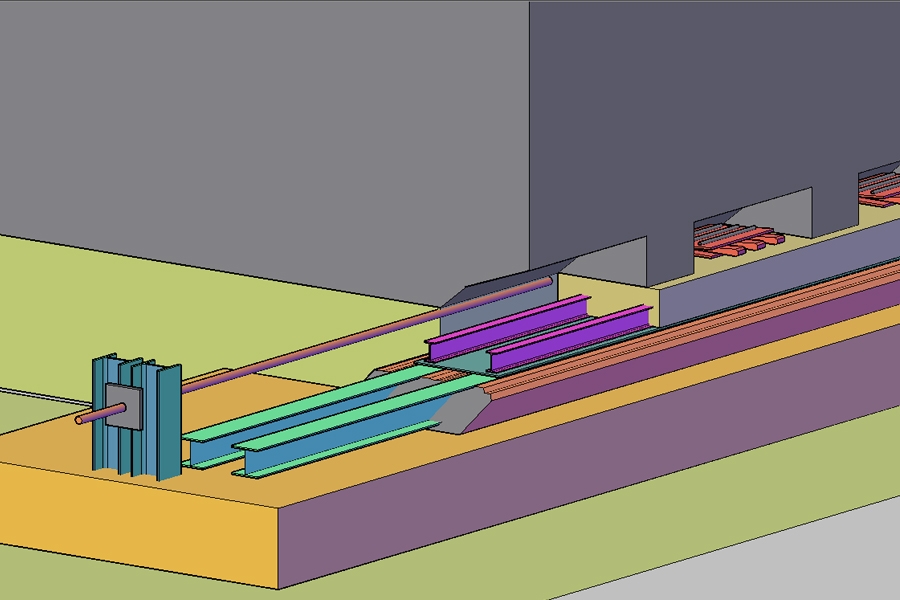Select the left magenta I-beam
This screenshot has width=900, height=600.
(x=500, y=327)
